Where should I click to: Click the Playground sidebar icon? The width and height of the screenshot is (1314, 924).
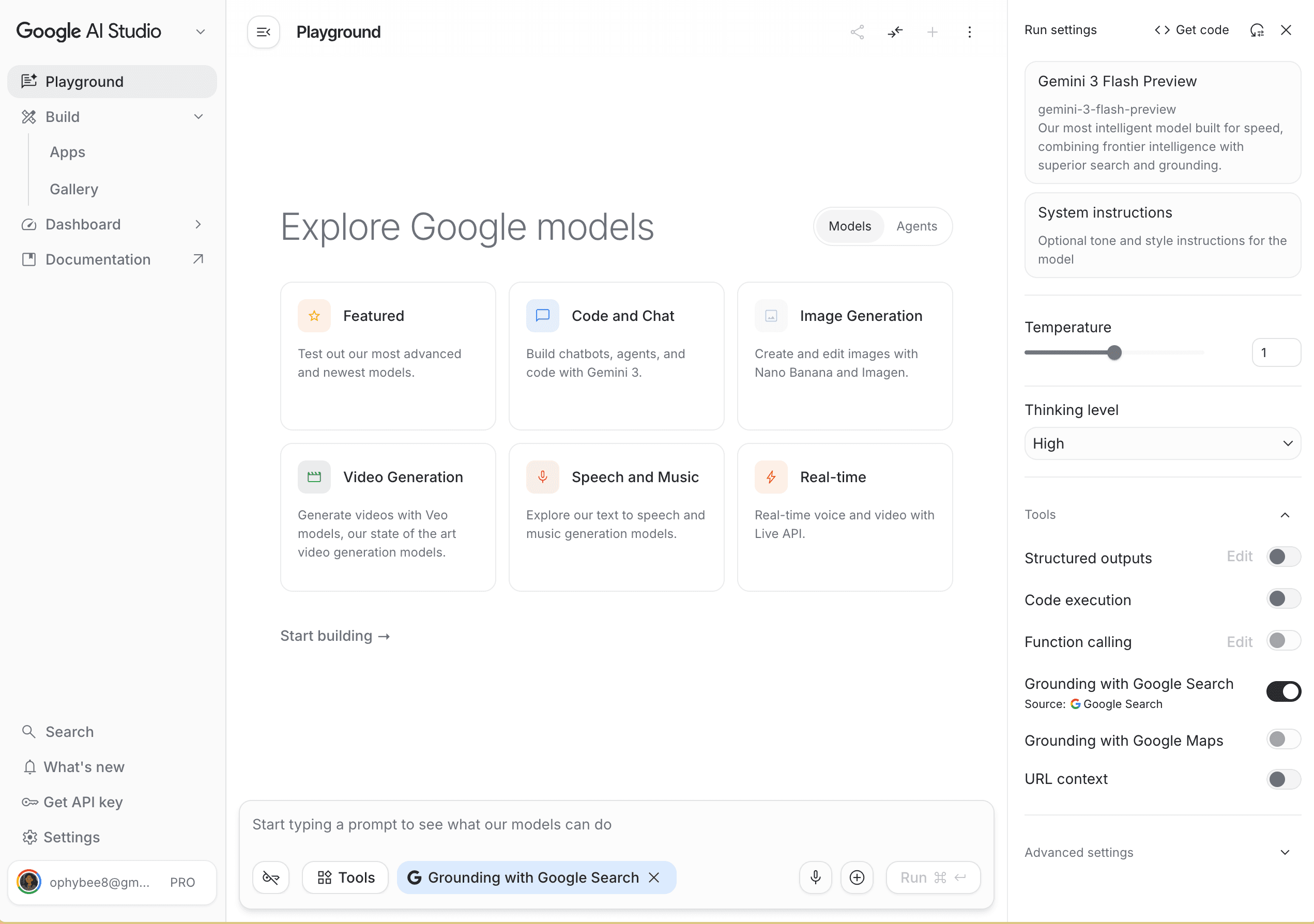(29, 81)
